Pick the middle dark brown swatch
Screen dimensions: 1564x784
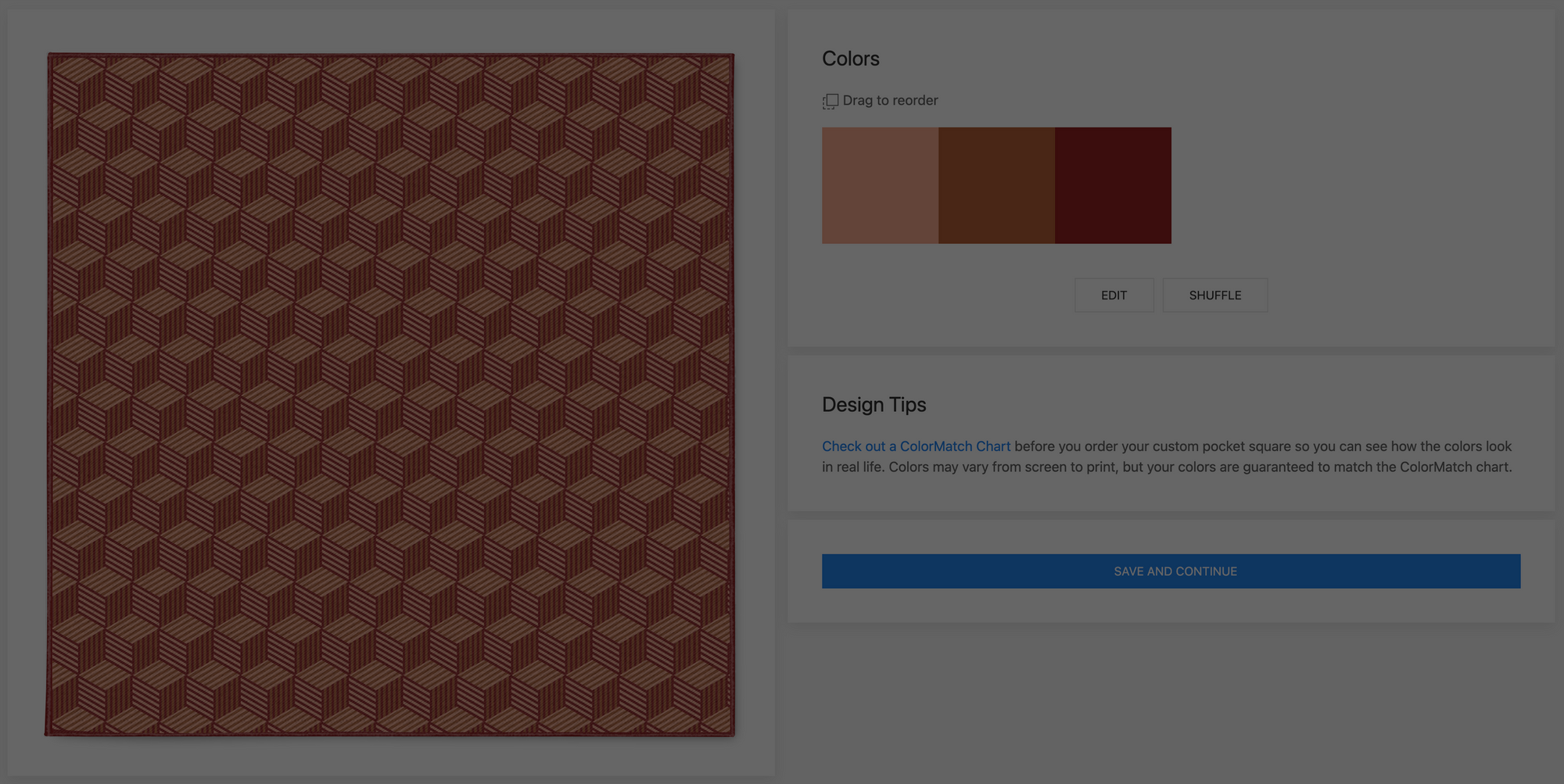[x=996, y=185]
